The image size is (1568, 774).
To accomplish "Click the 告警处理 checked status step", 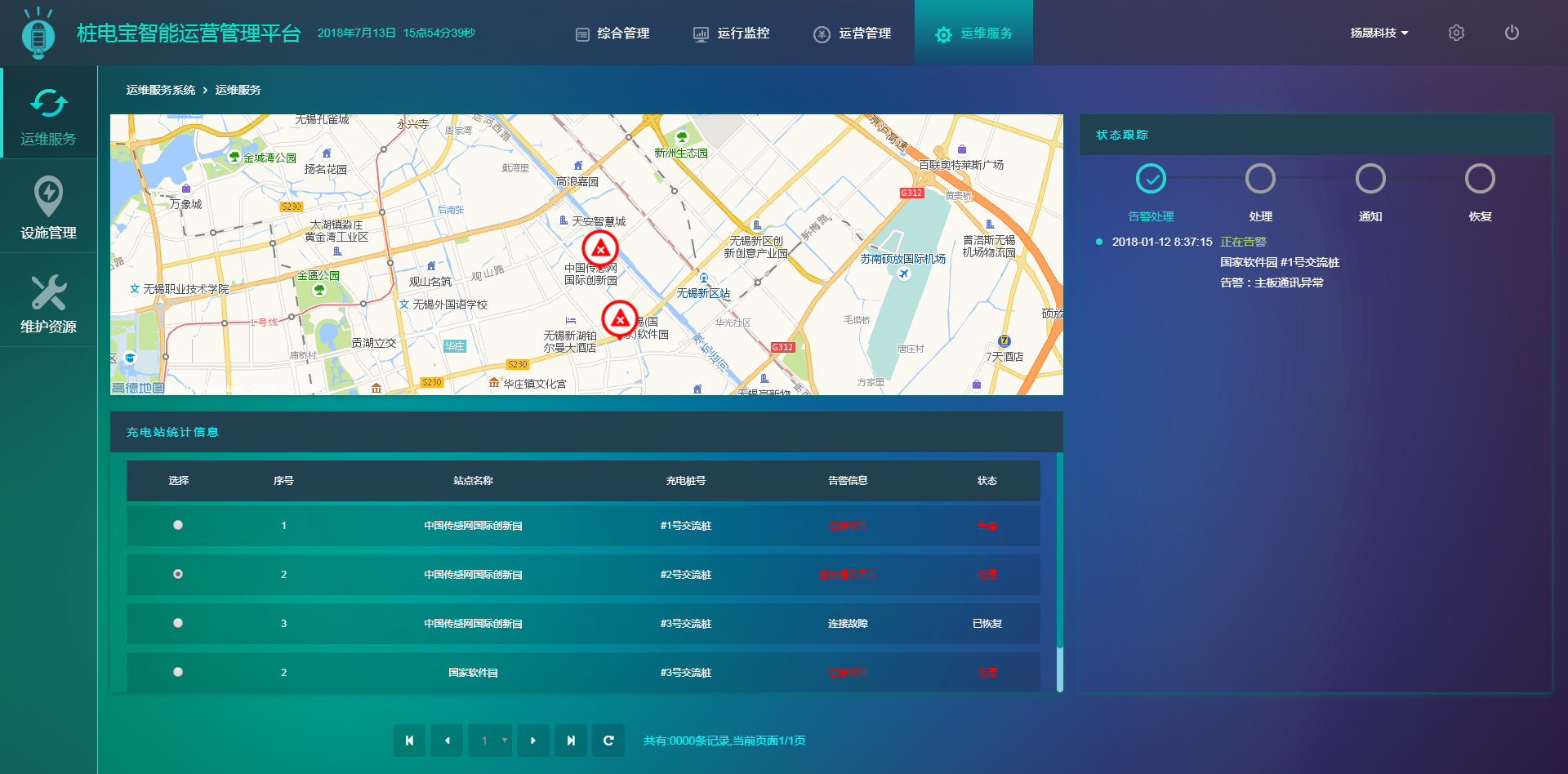I will click(1151, 179).
